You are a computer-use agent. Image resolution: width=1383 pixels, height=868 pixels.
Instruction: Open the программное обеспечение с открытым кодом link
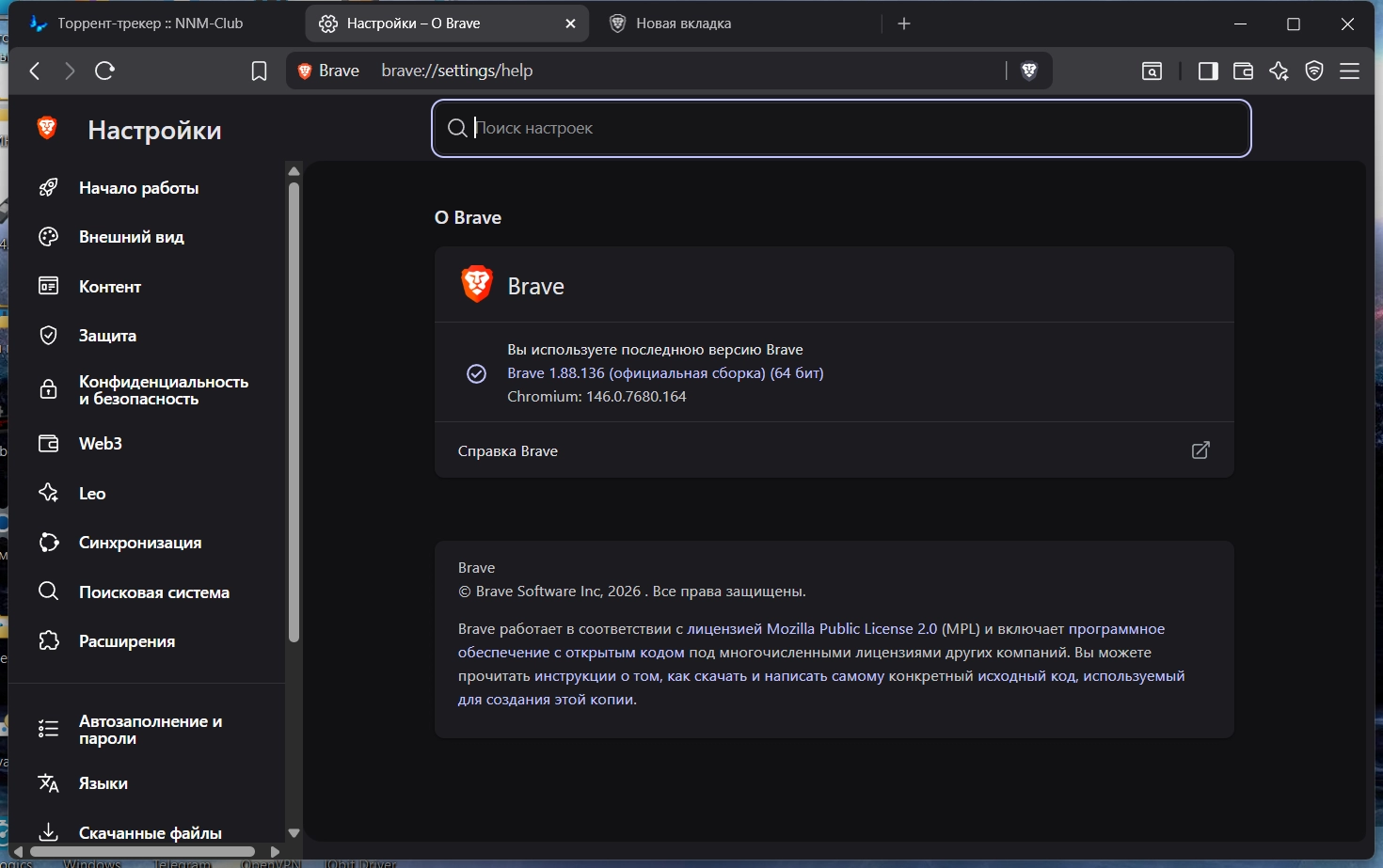click(811, 640)
